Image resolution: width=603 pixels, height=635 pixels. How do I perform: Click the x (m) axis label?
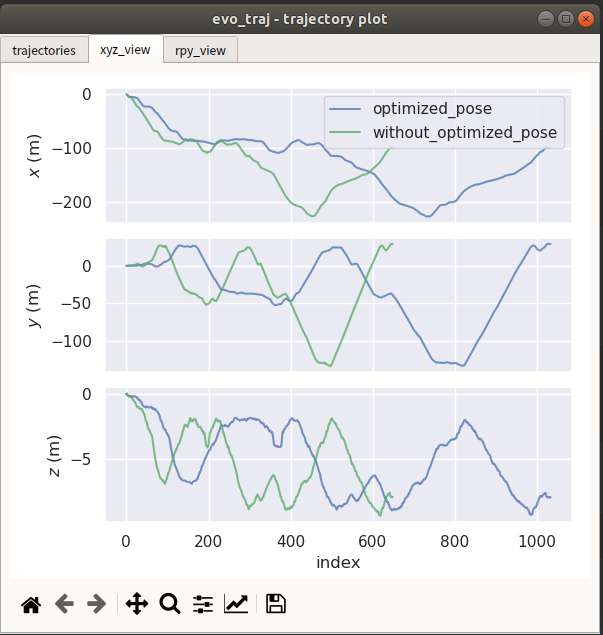point(36,156)
